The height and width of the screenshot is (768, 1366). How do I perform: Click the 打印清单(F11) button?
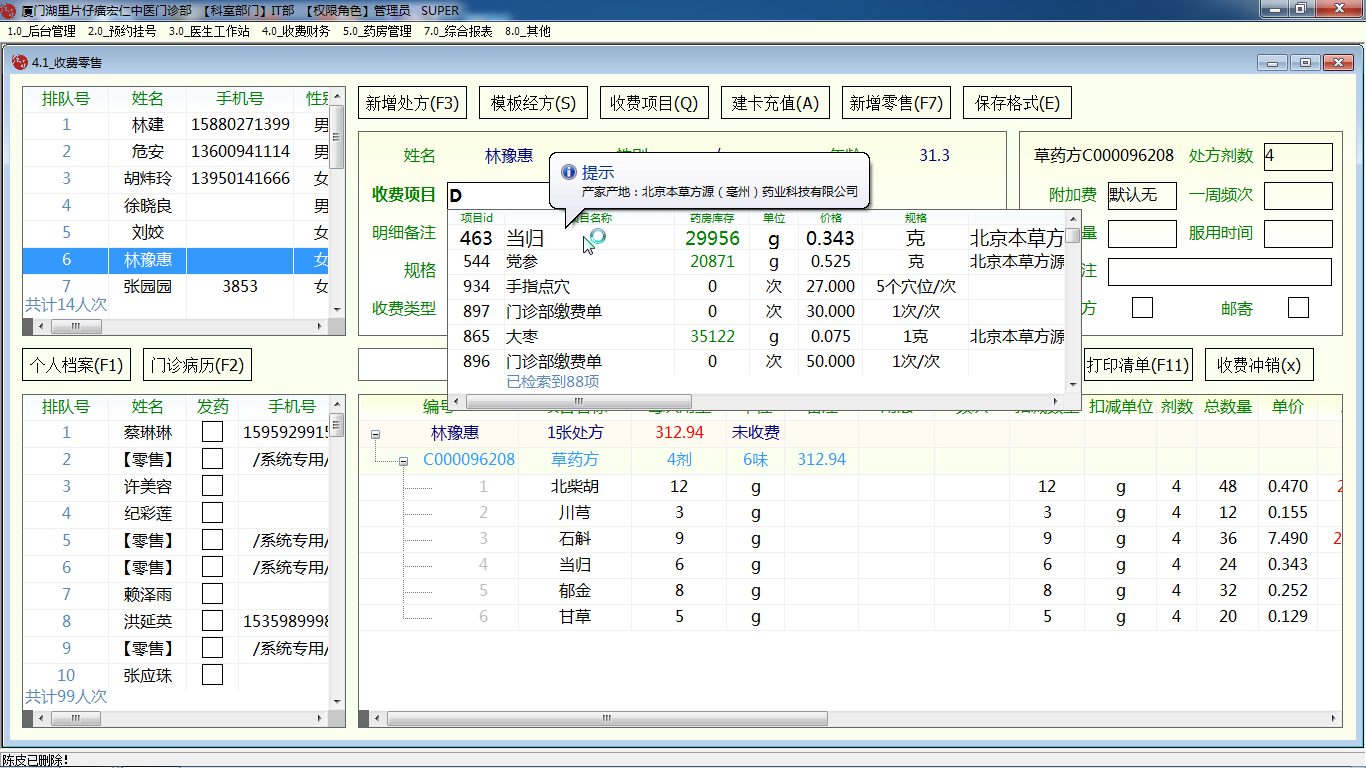[x=1138, y=365]
